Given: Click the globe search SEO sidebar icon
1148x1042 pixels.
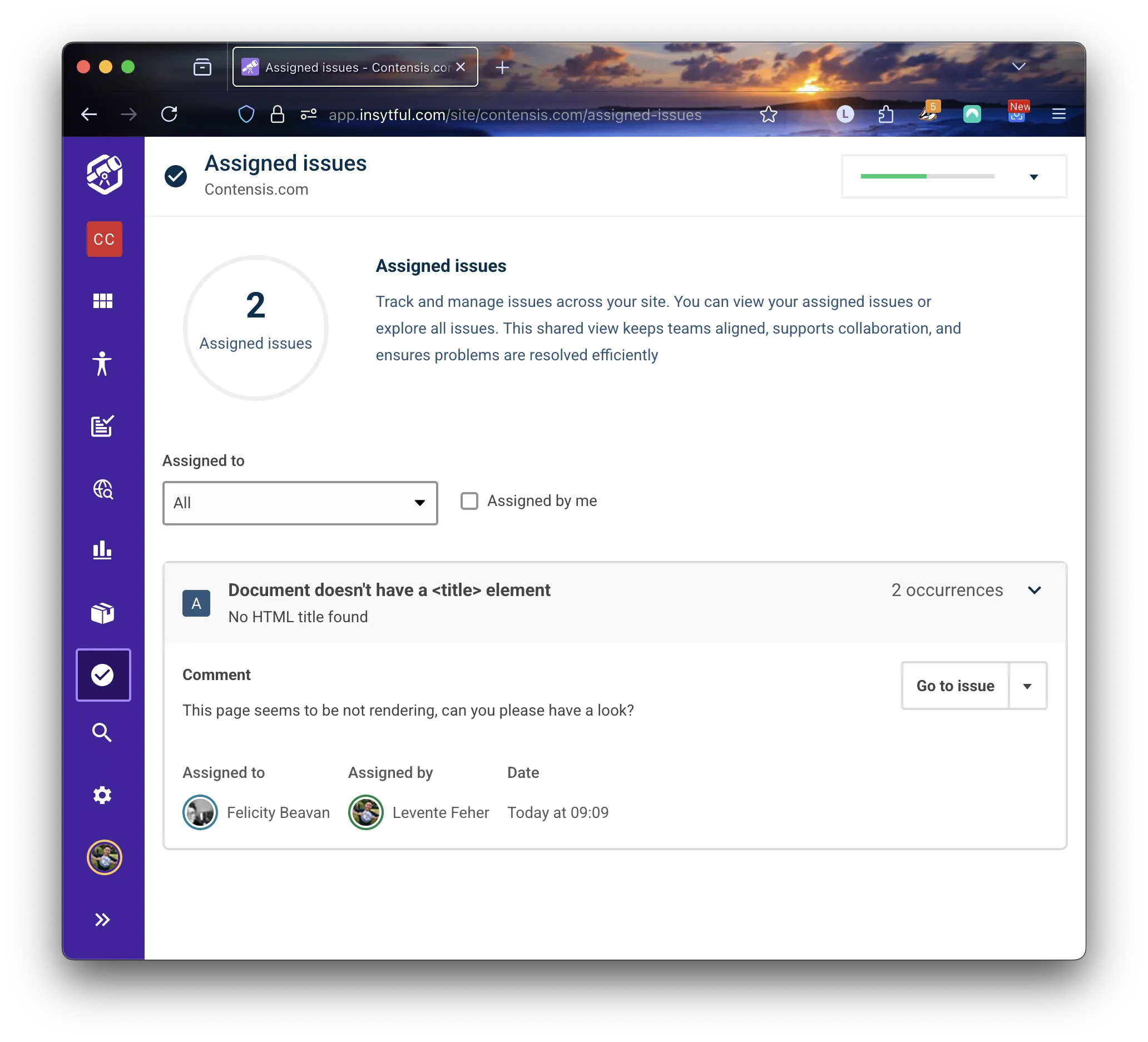Looking at the screenshot, I should click(102, 489).
